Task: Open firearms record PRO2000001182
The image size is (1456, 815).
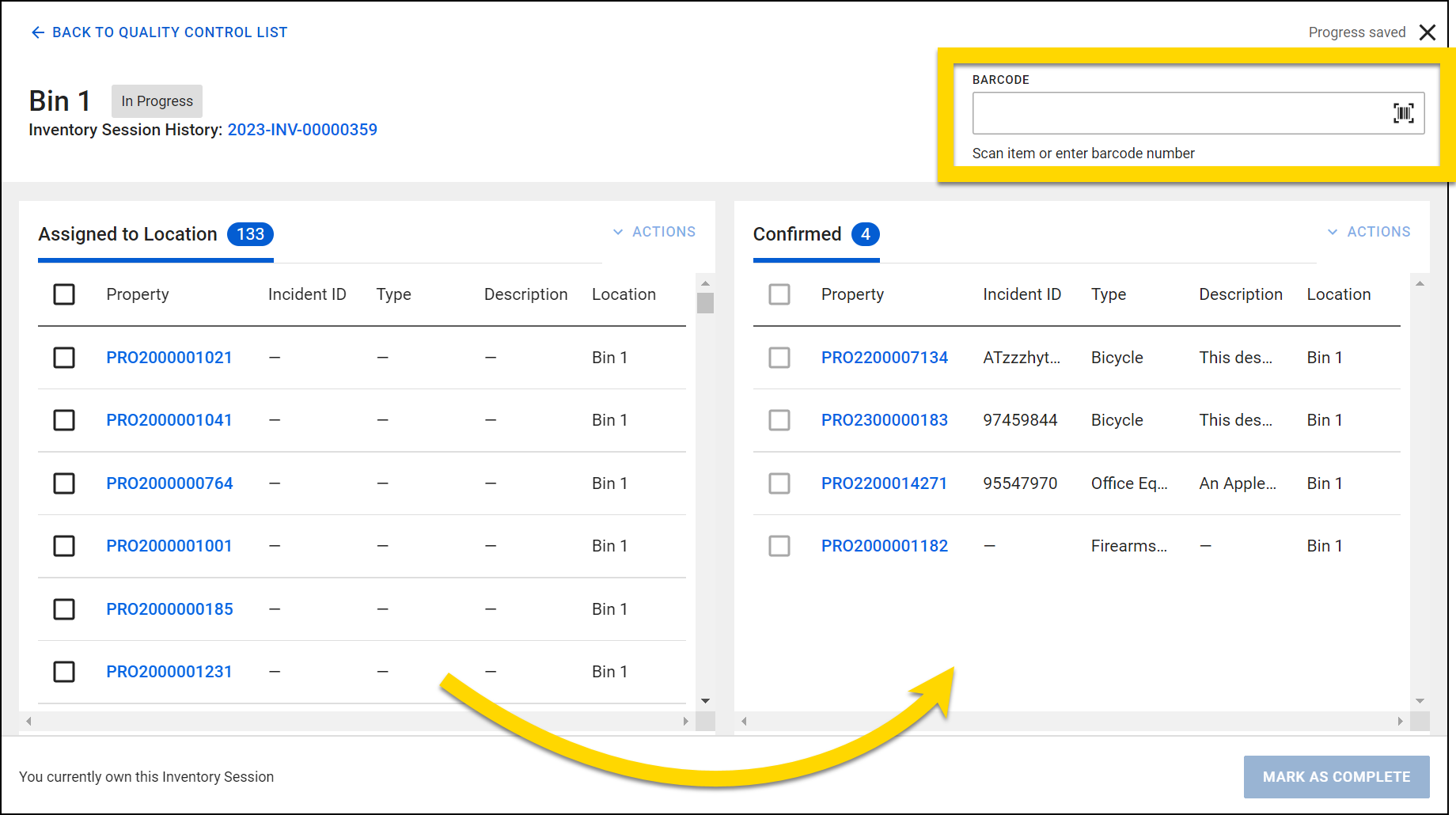Action: [884, 545]
